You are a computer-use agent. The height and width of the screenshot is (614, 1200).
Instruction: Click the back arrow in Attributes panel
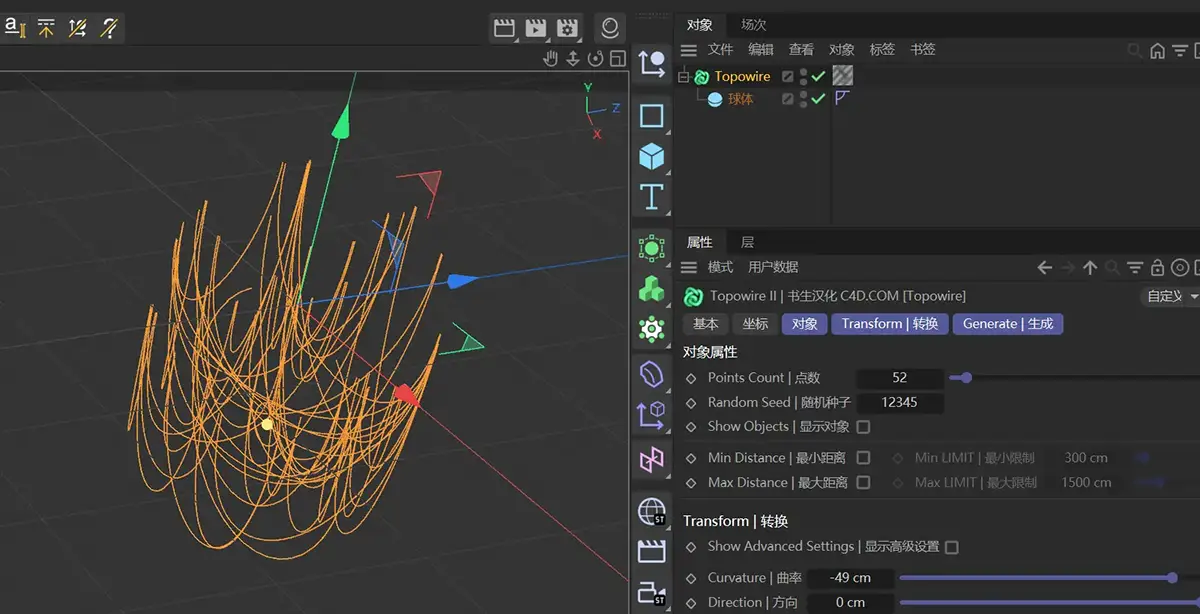click(1044, 268)
